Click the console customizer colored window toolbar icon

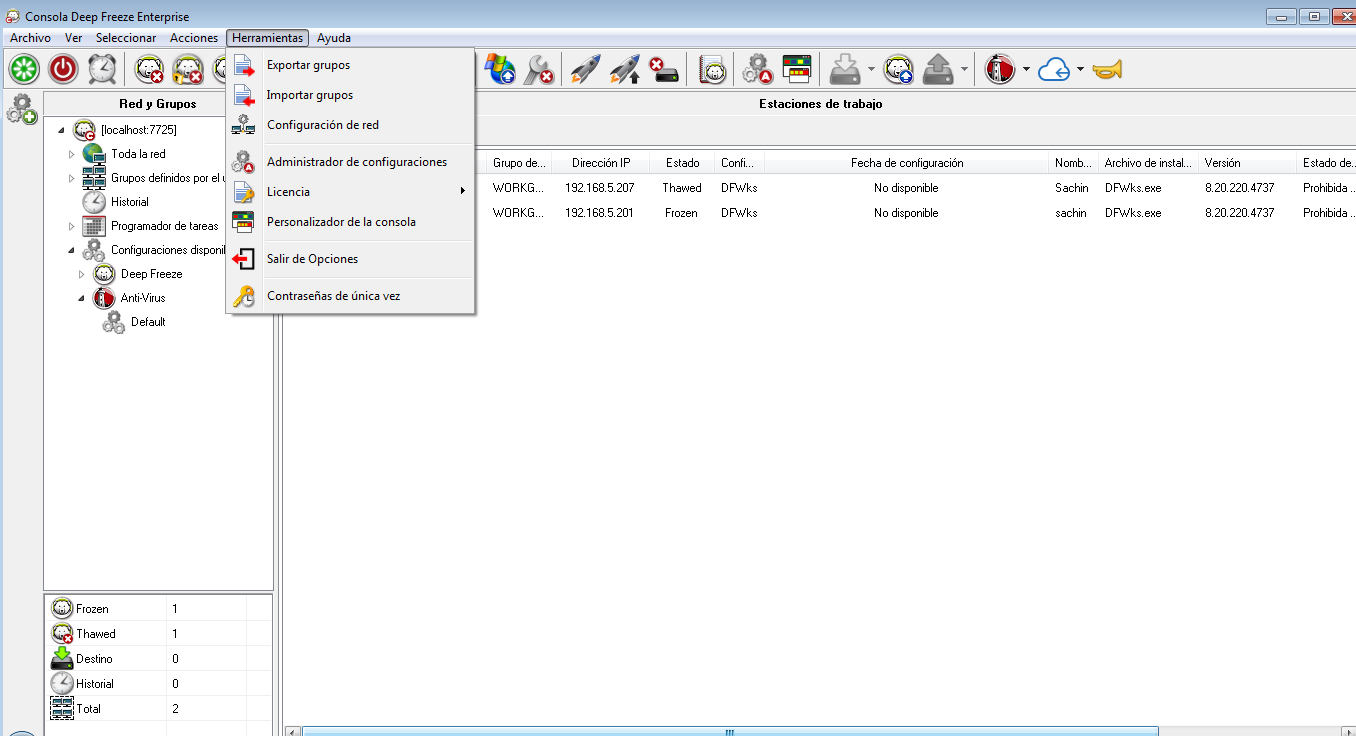click(796, 69)
